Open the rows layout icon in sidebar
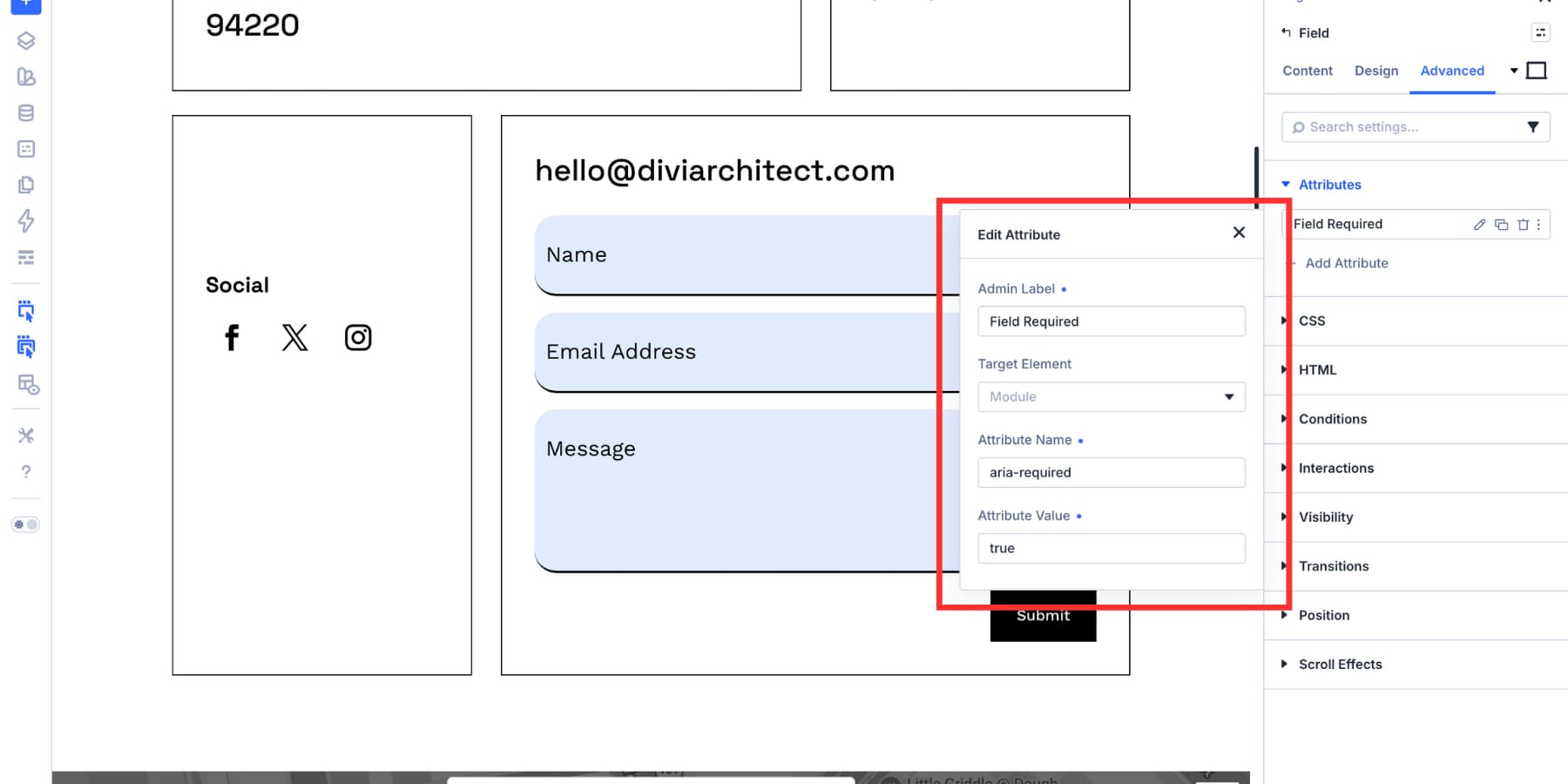The width and height of the screenshot is (1568, 784). point(26,257)
